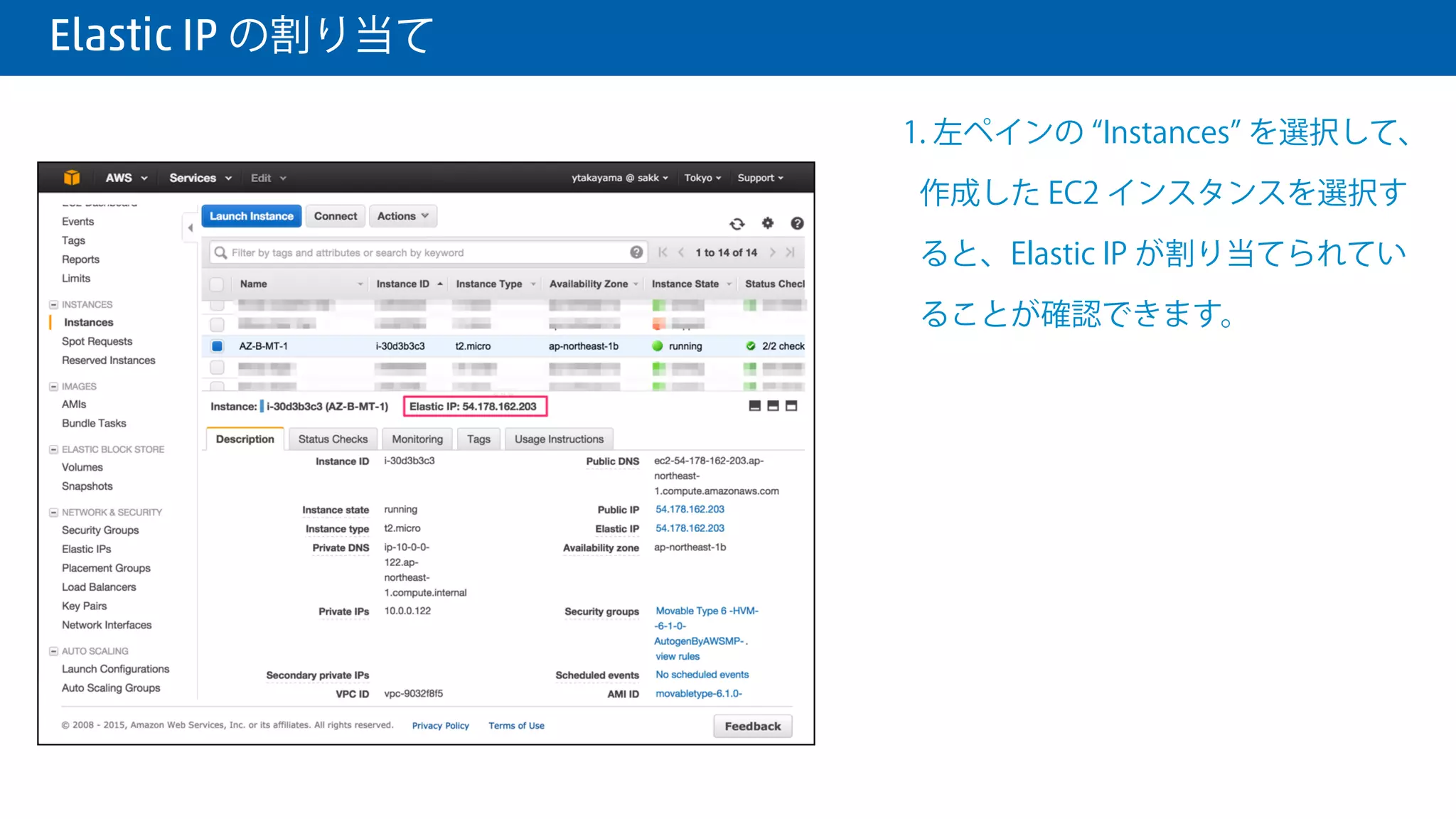Select Elastic IPs in the sidebar
Image resolution: width=1456 pixels, height=819 pixels.
pyautogui.click(x=87, y=549)
